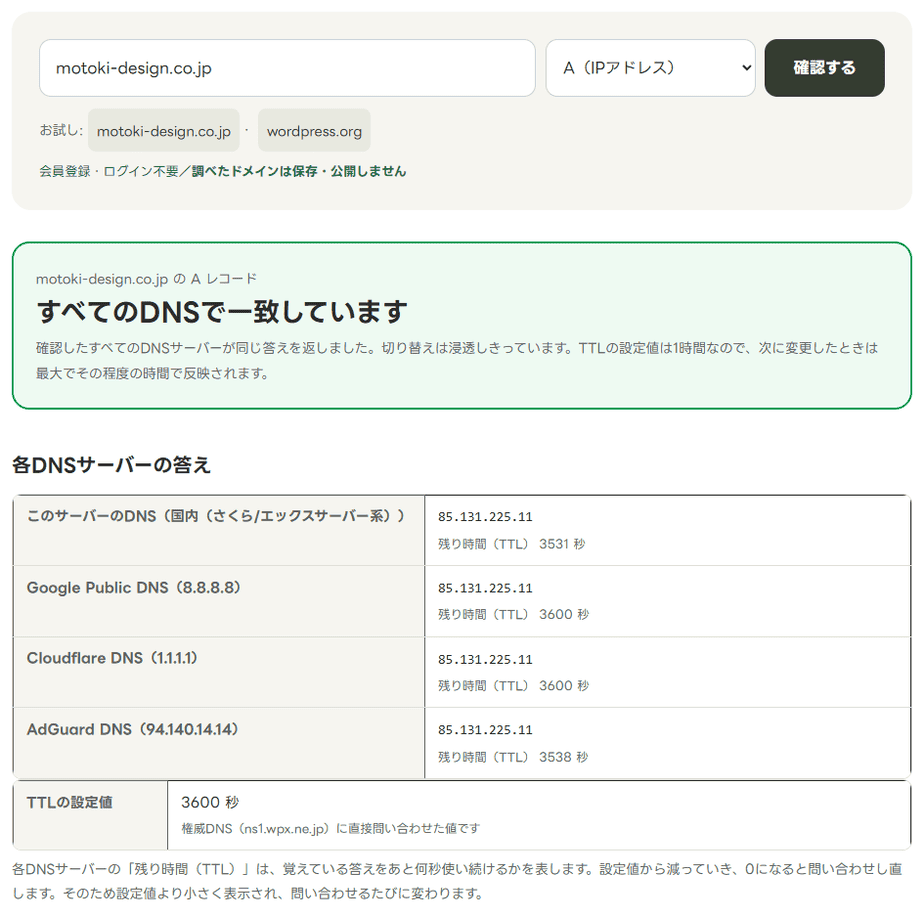Select the AdGuard DNS (94.140.14.14) label

[x=133, y=730]
